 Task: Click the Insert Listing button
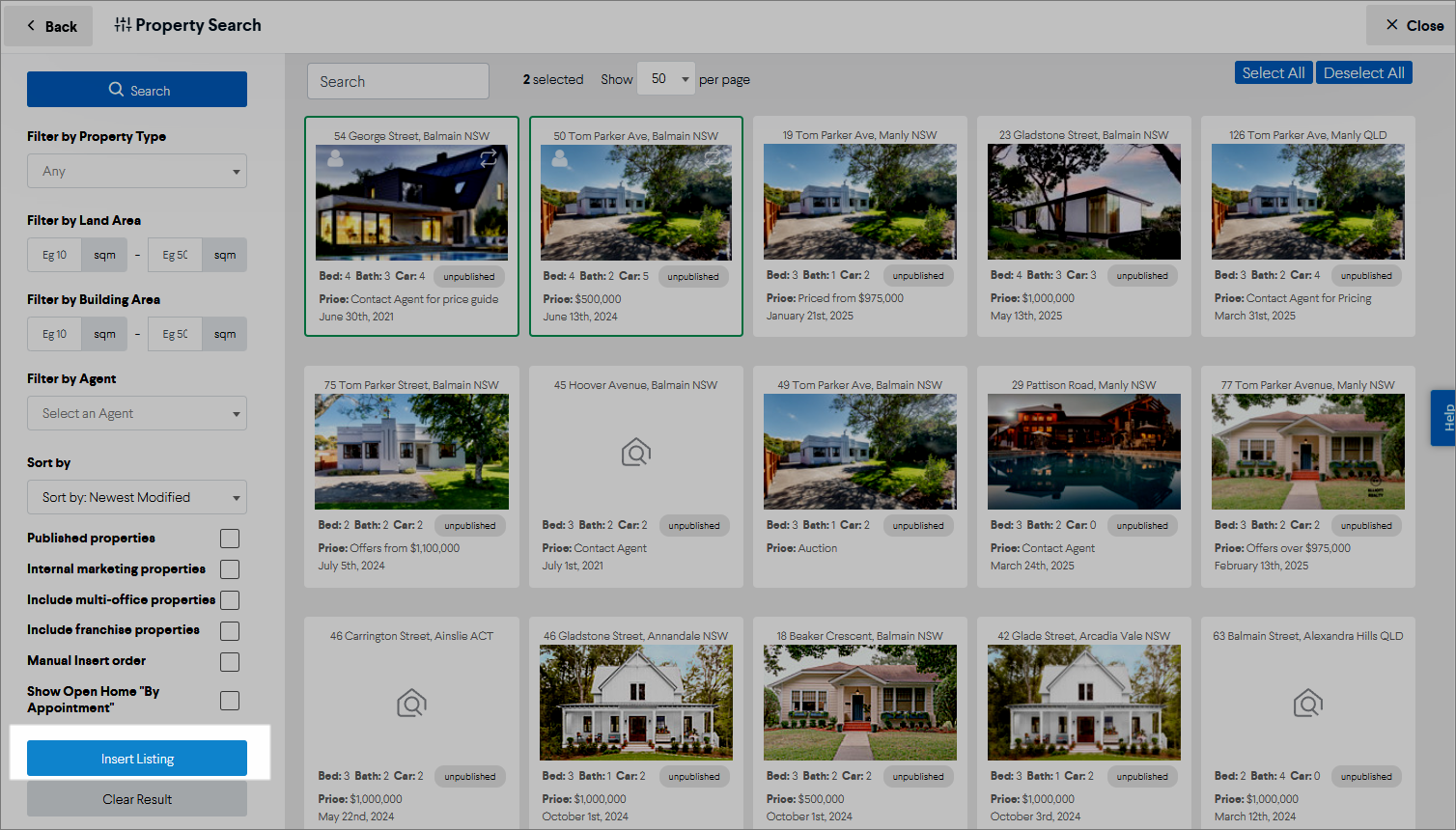coord(137,759)
